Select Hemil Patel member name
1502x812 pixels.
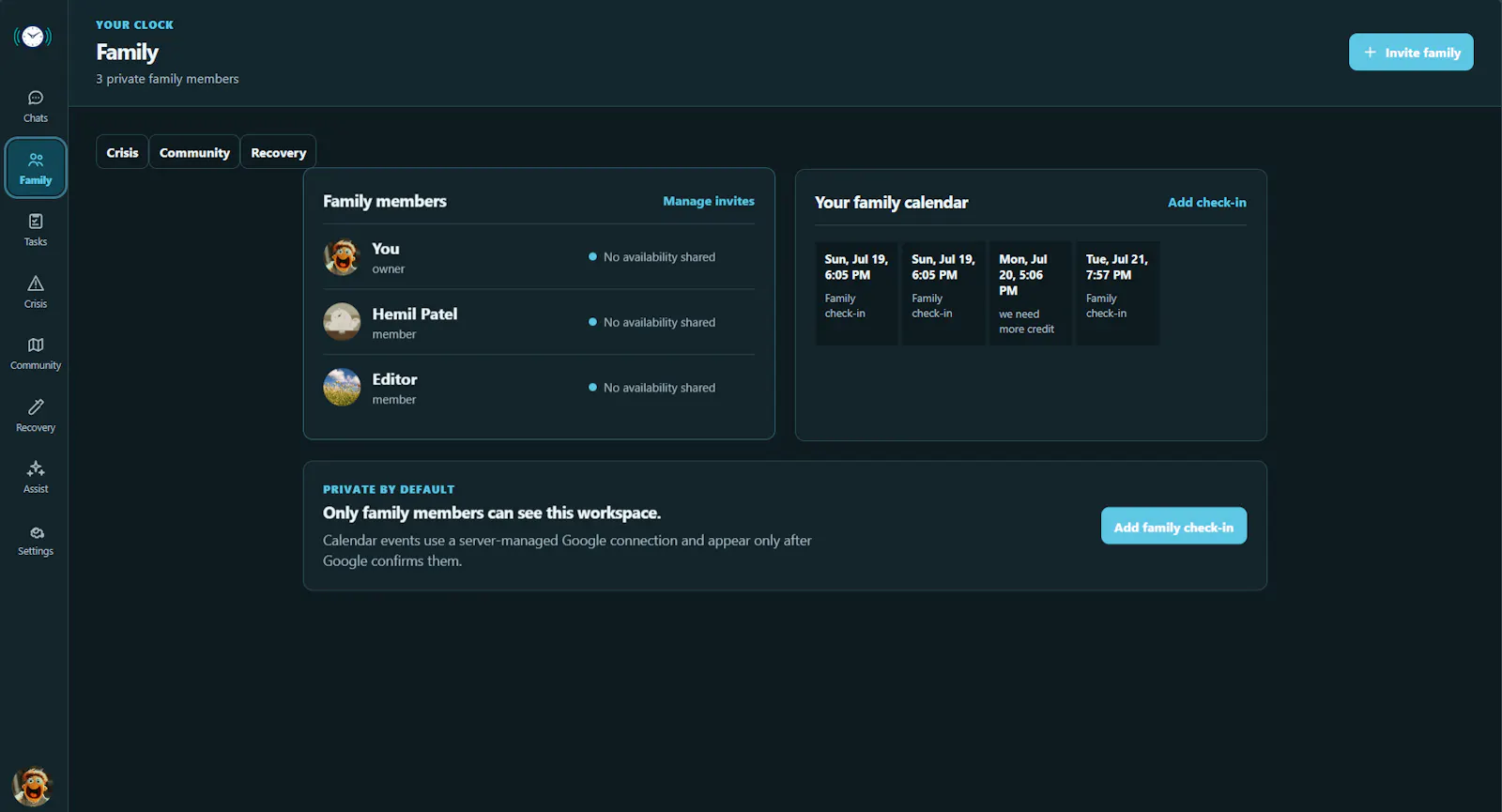[x=415, y=314]
